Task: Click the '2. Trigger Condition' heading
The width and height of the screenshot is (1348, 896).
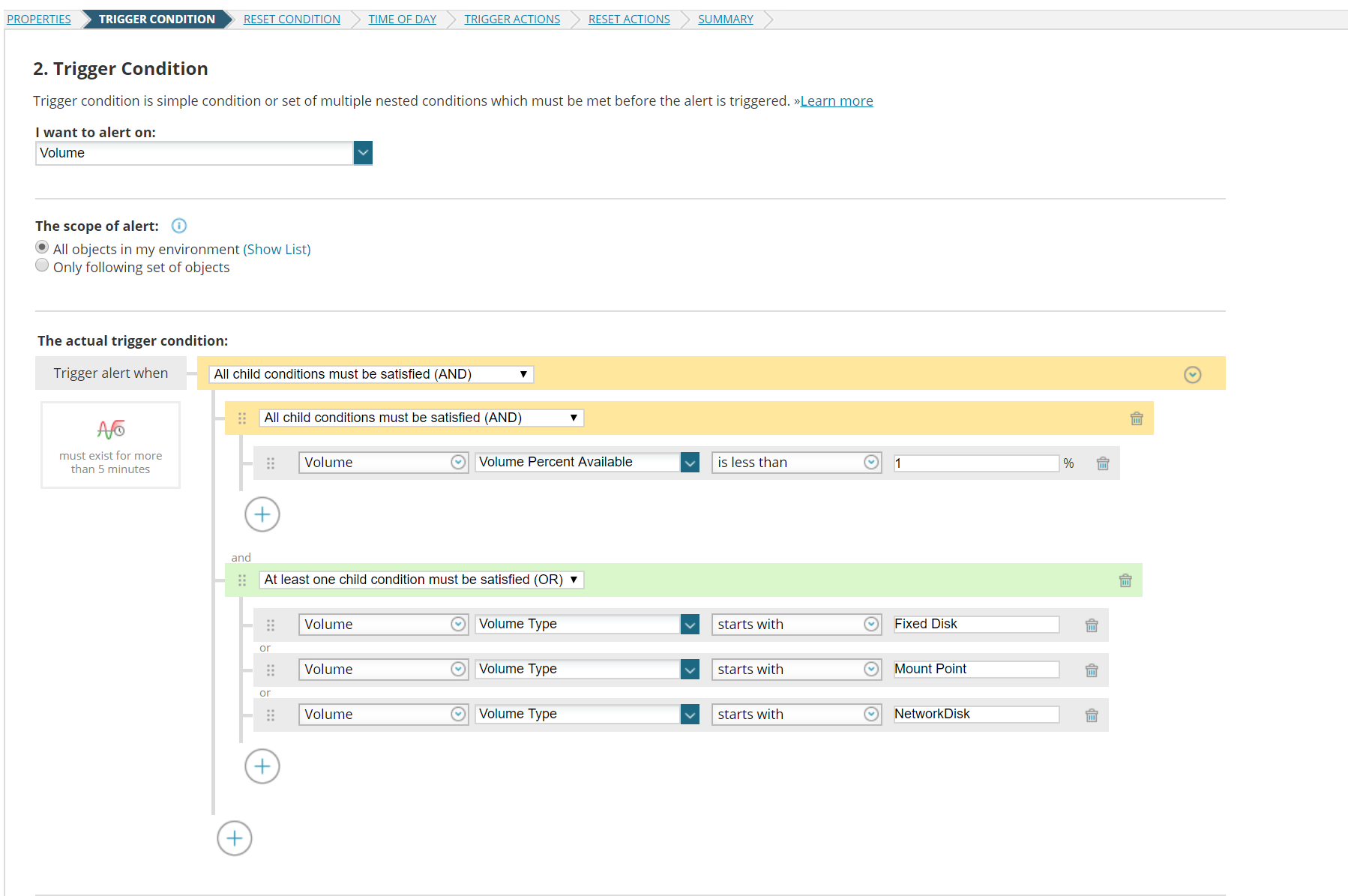Action: point(121,69)
